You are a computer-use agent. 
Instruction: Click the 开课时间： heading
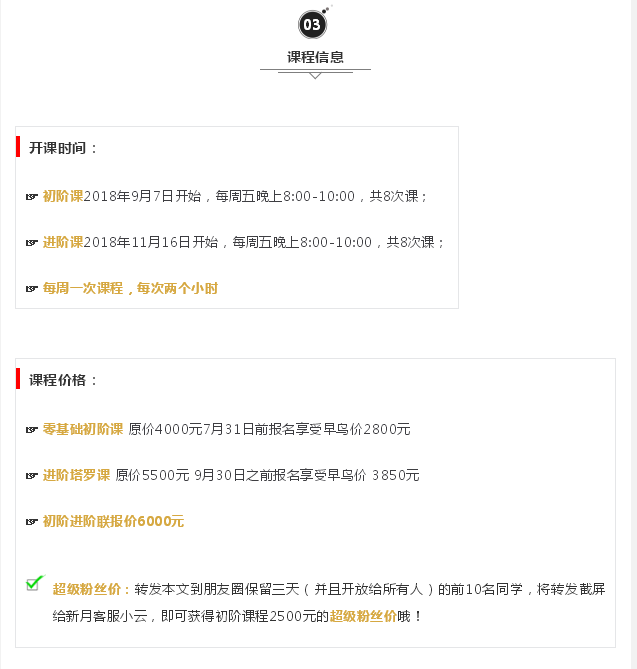point(63,148)
